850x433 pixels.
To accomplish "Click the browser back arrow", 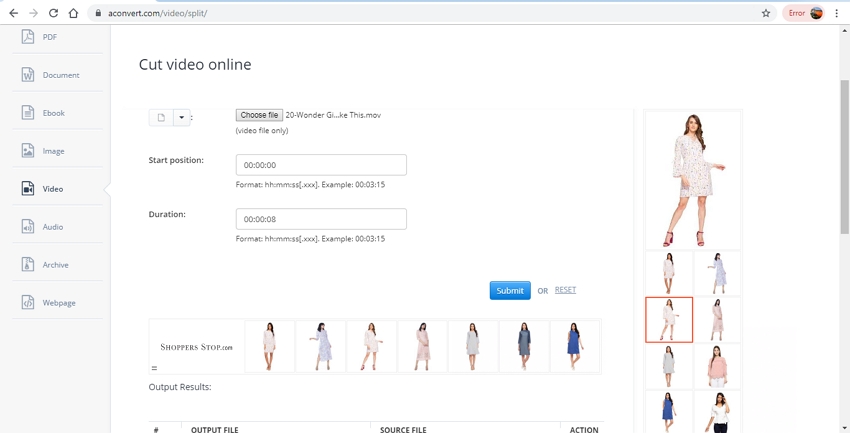I will click(x=13, y=13).
